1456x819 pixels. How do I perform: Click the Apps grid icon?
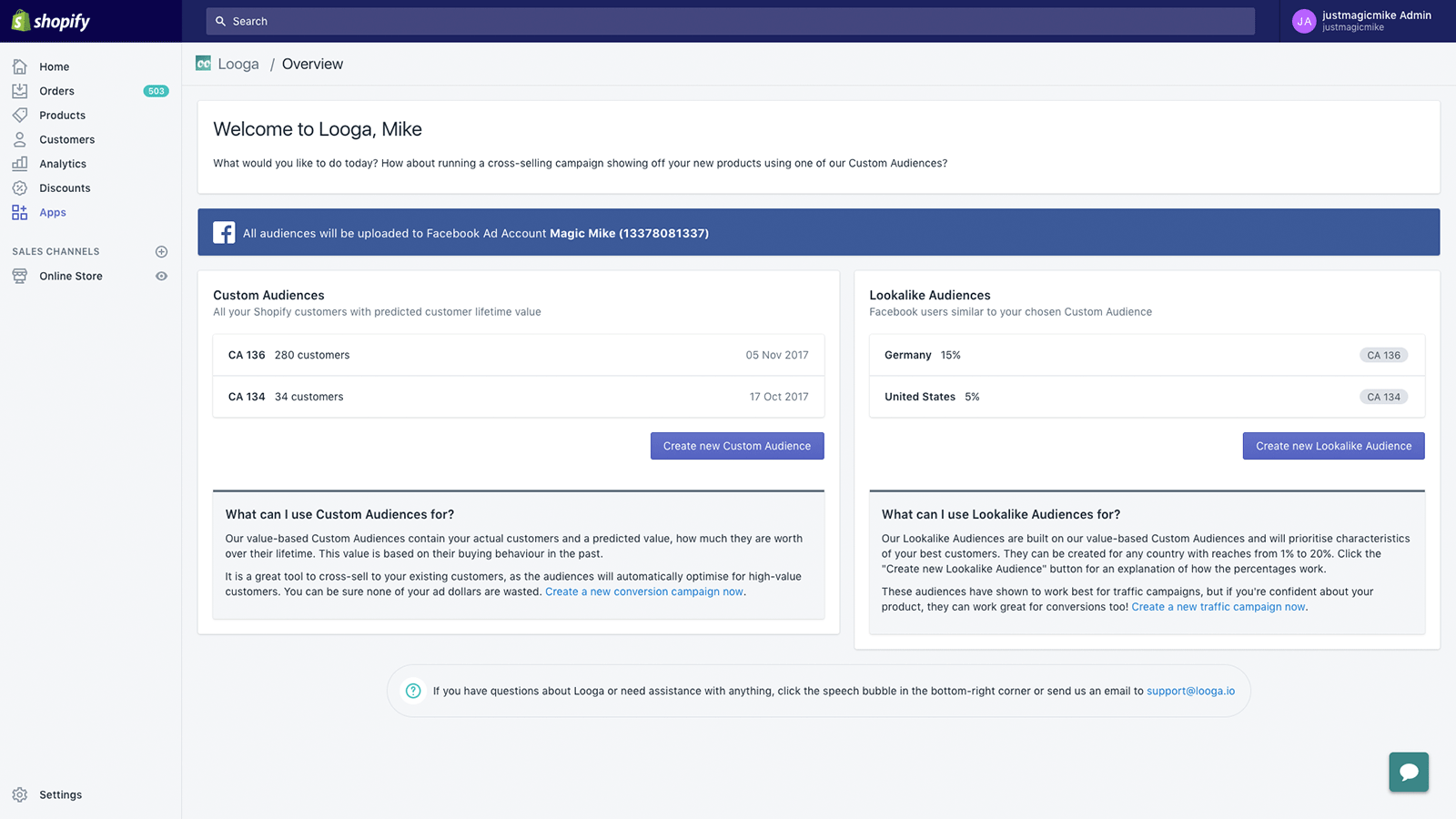point(20,212)
